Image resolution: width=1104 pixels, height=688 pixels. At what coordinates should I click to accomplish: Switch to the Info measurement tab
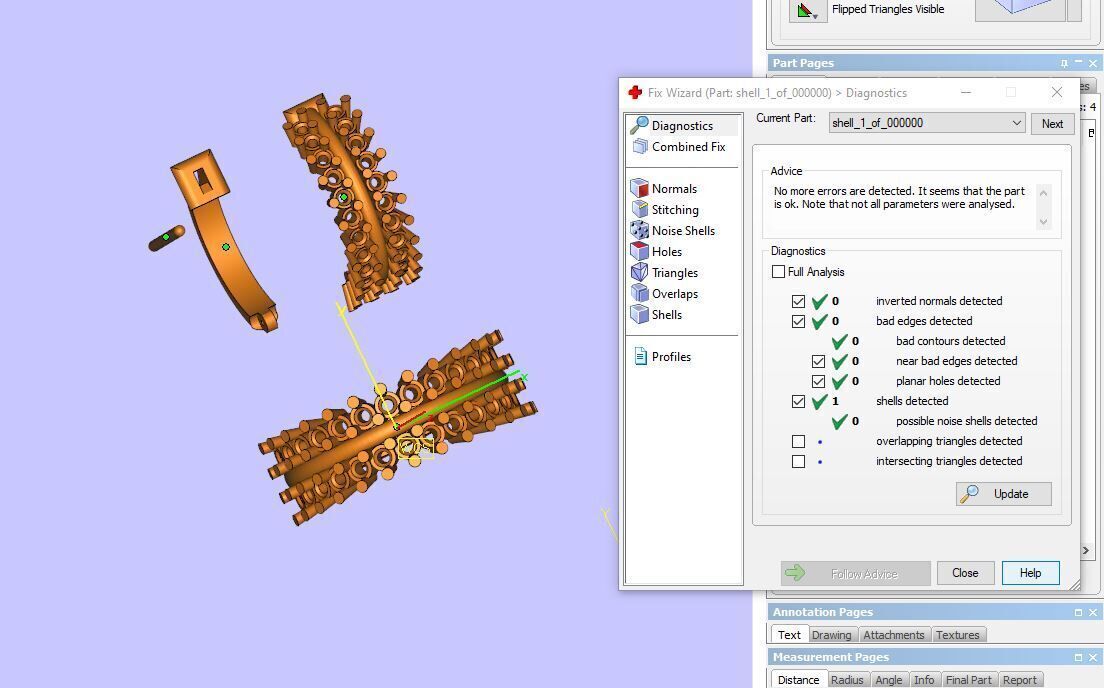point(924,680)
